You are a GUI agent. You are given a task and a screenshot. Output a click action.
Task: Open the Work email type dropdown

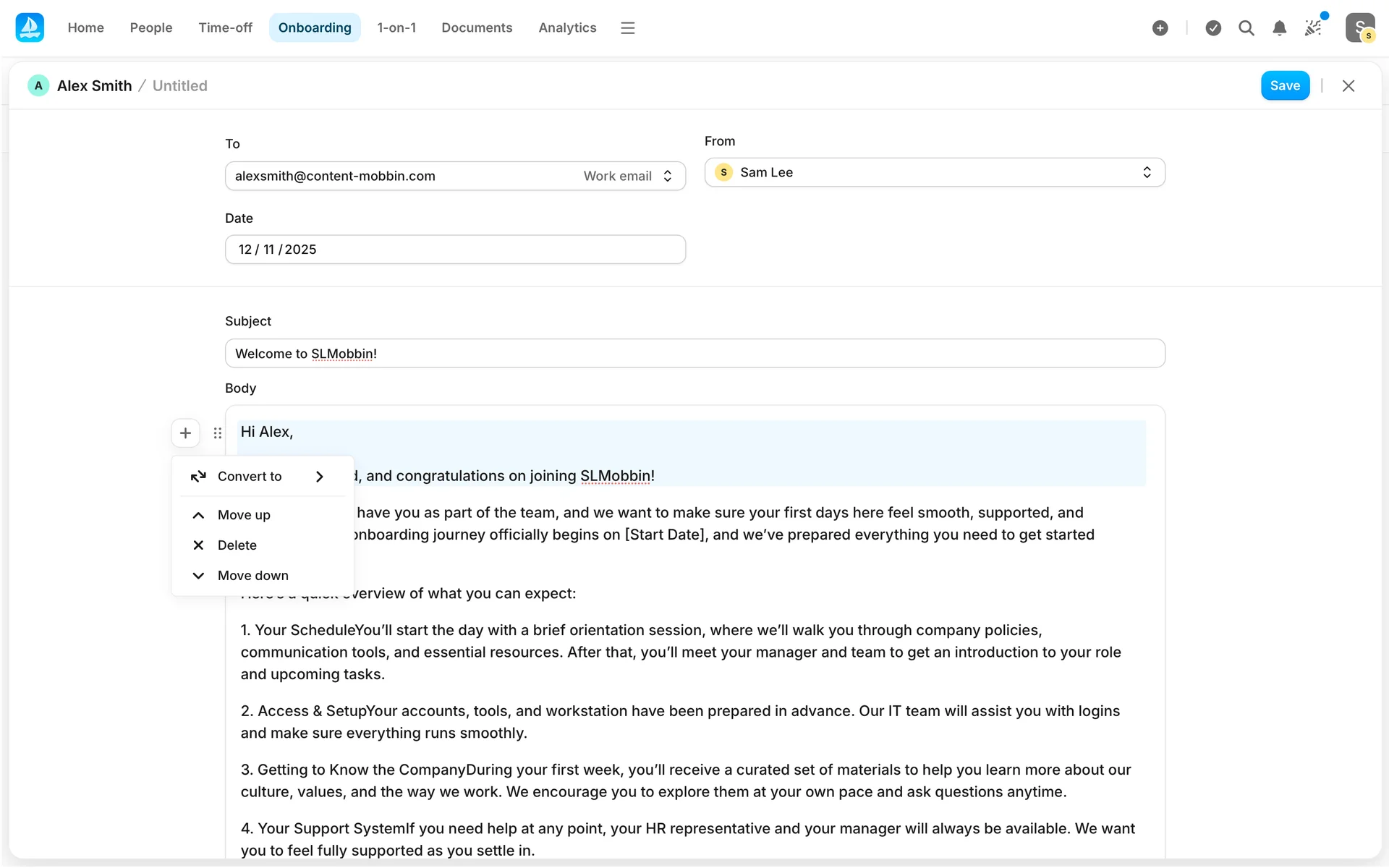pyautogui.click(x=628, y=176)
